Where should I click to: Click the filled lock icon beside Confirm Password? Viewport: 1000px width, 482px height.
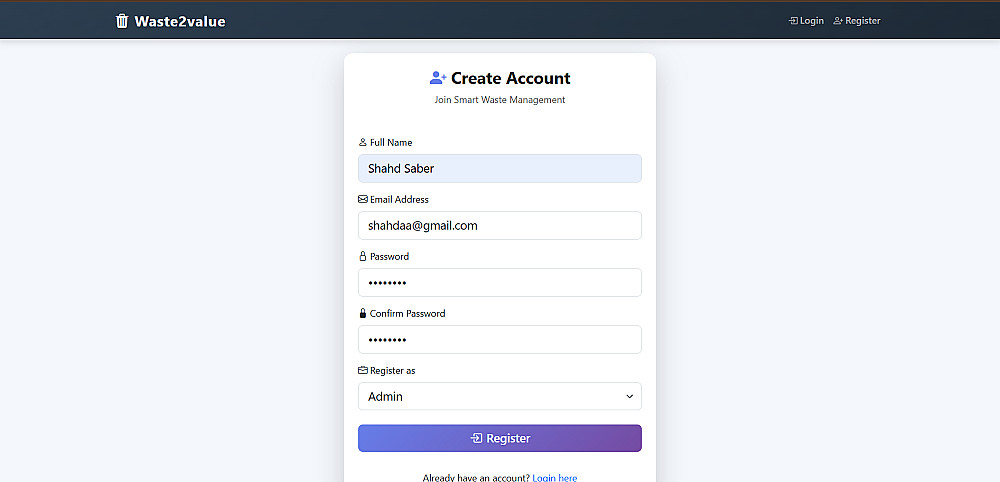click(x=363, y=314)
